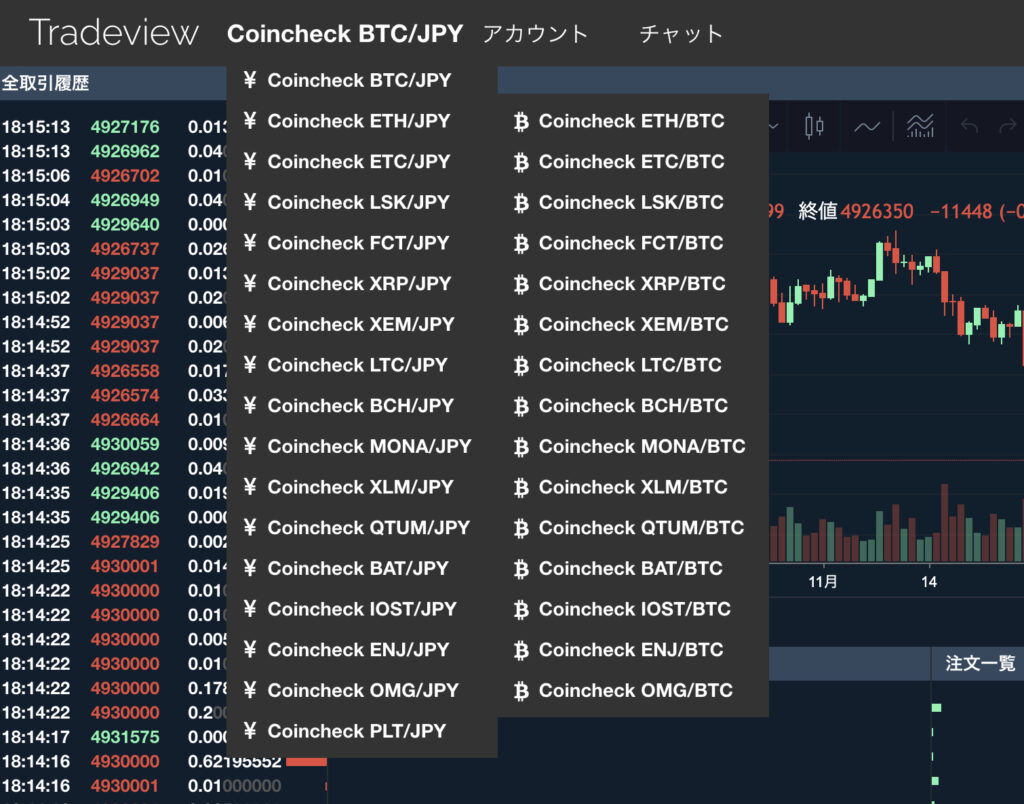Viewport: 1024px width, 804px height.
Task: Expand the chart interval dropdown chevron
Action: (x=774, y=126)
